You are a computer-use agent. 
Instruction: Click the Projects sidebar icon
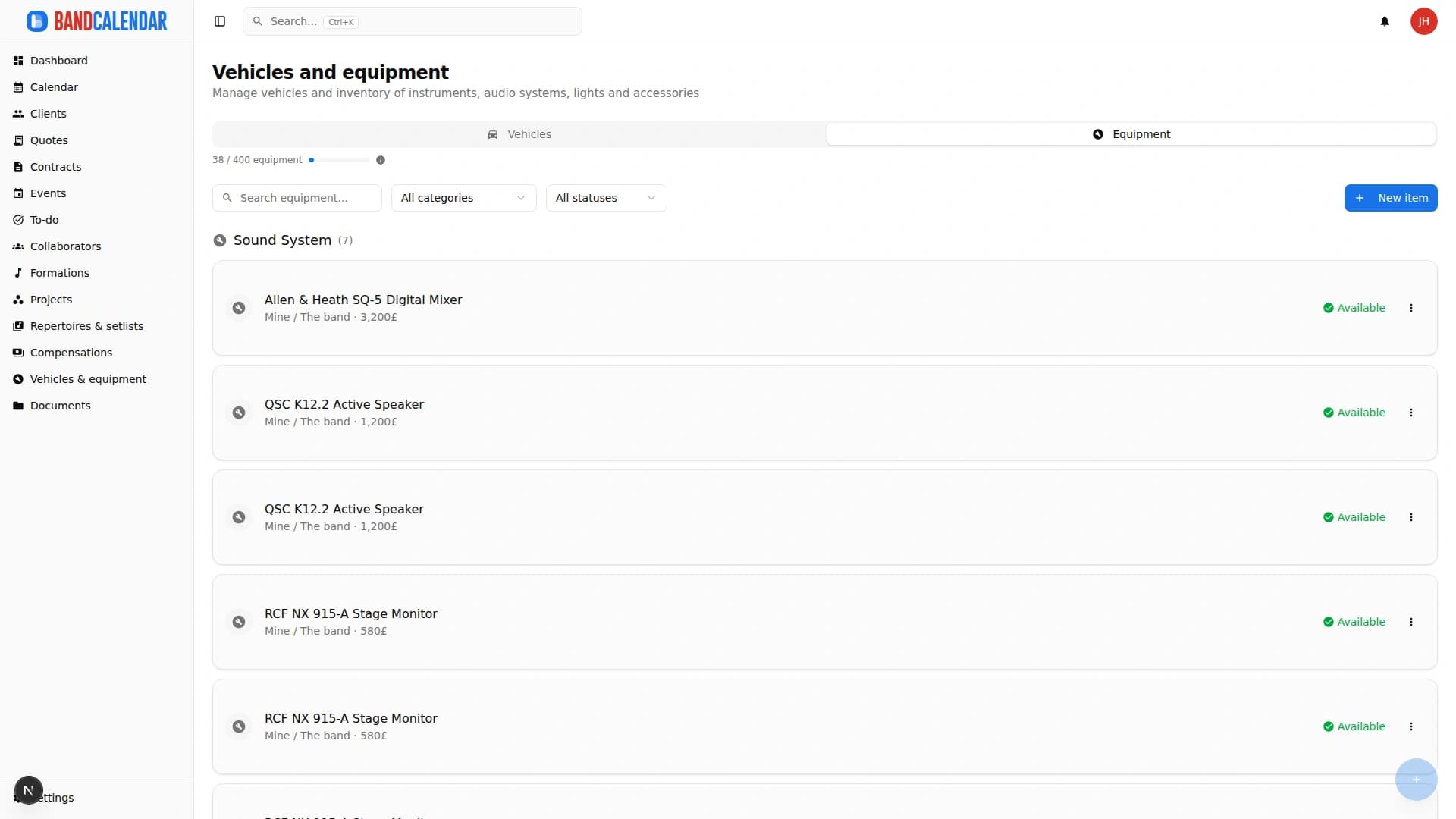[18, 300]
